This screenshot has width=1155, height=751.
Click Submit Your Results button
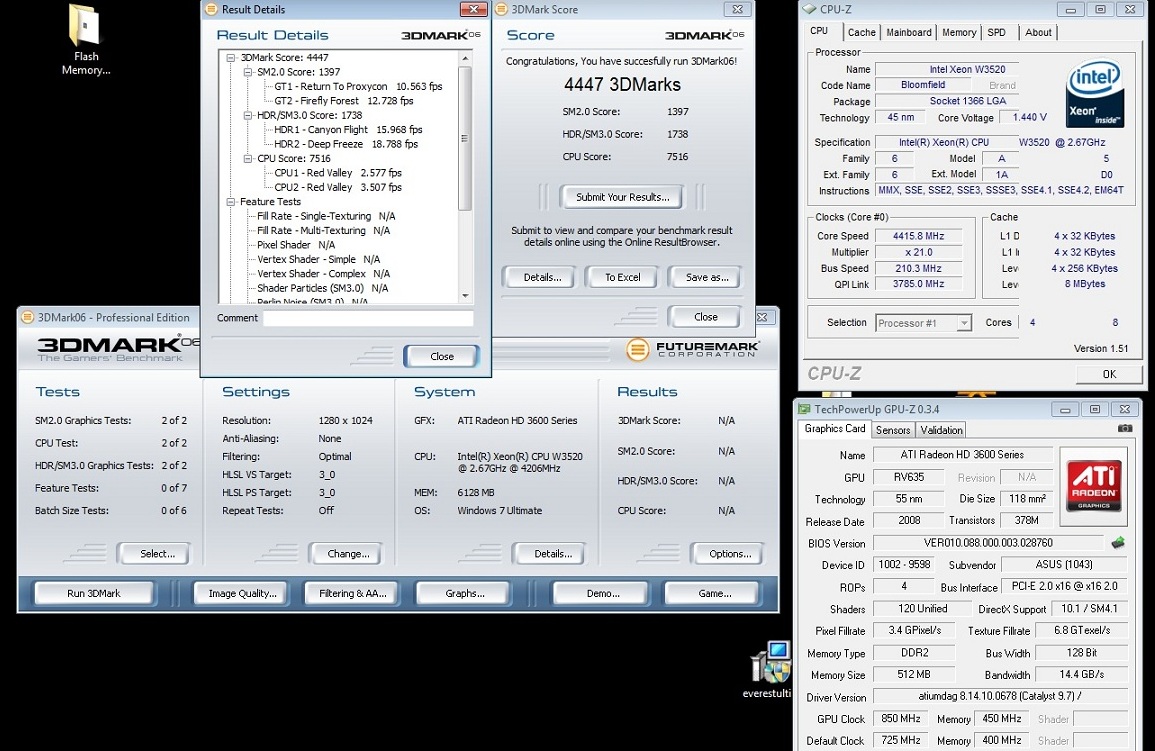point(622,197)
